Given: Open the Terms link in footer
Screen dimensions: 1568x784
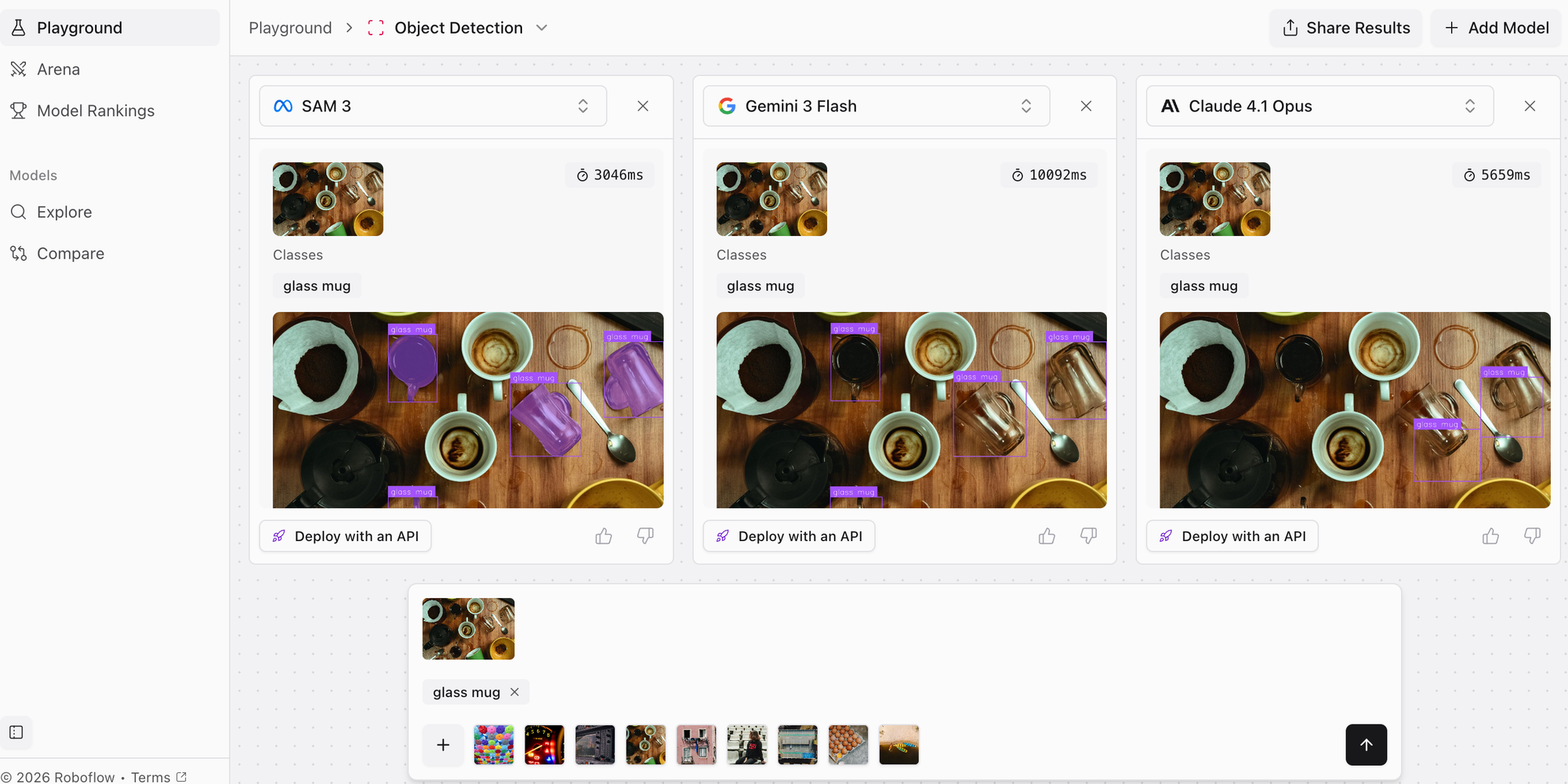Looking at the screenshot, I should click(x=151, y=777).
